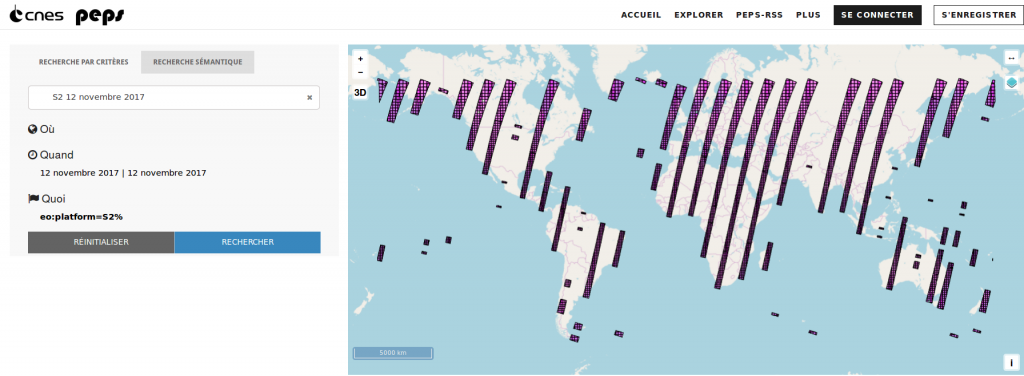Image resolution: width=1024 pixels, height=376 pixels.
Task: Focus the S2 12 novembre 2017 search field
Action: 174,97
